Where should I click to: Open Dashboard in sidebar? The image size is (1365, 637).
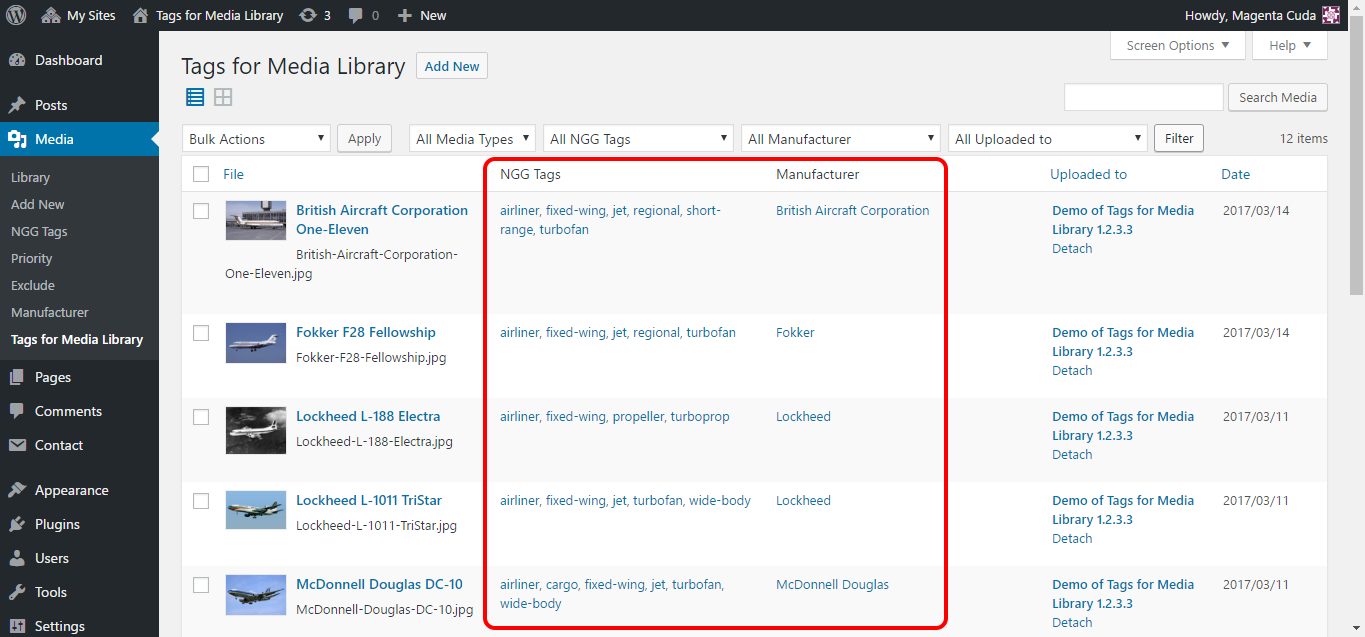tap(68, 60)
